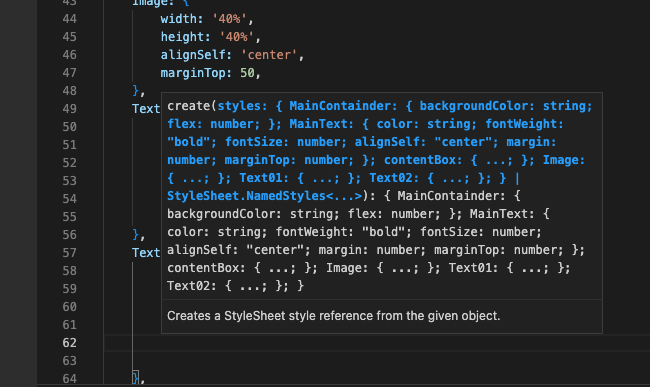Click the 'Creates a StyleSheet style reference' description
The height and width of the screenshot is (387, 650).
[334, 316]
